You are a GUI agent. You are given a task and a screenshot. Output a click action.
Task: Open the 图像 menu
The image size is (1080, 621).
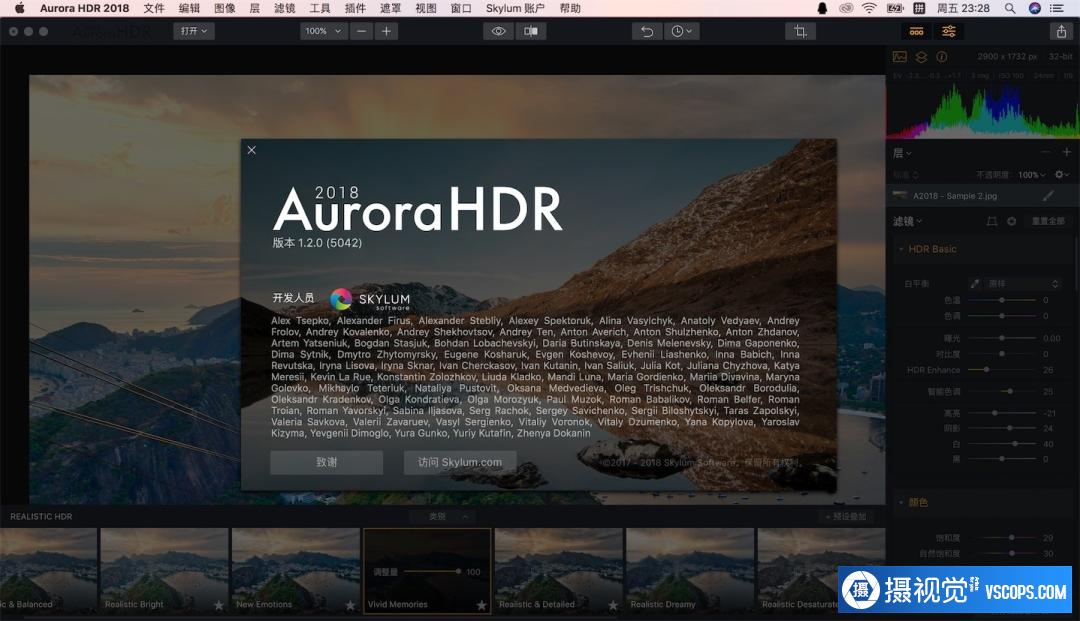[x=225, y=8]
